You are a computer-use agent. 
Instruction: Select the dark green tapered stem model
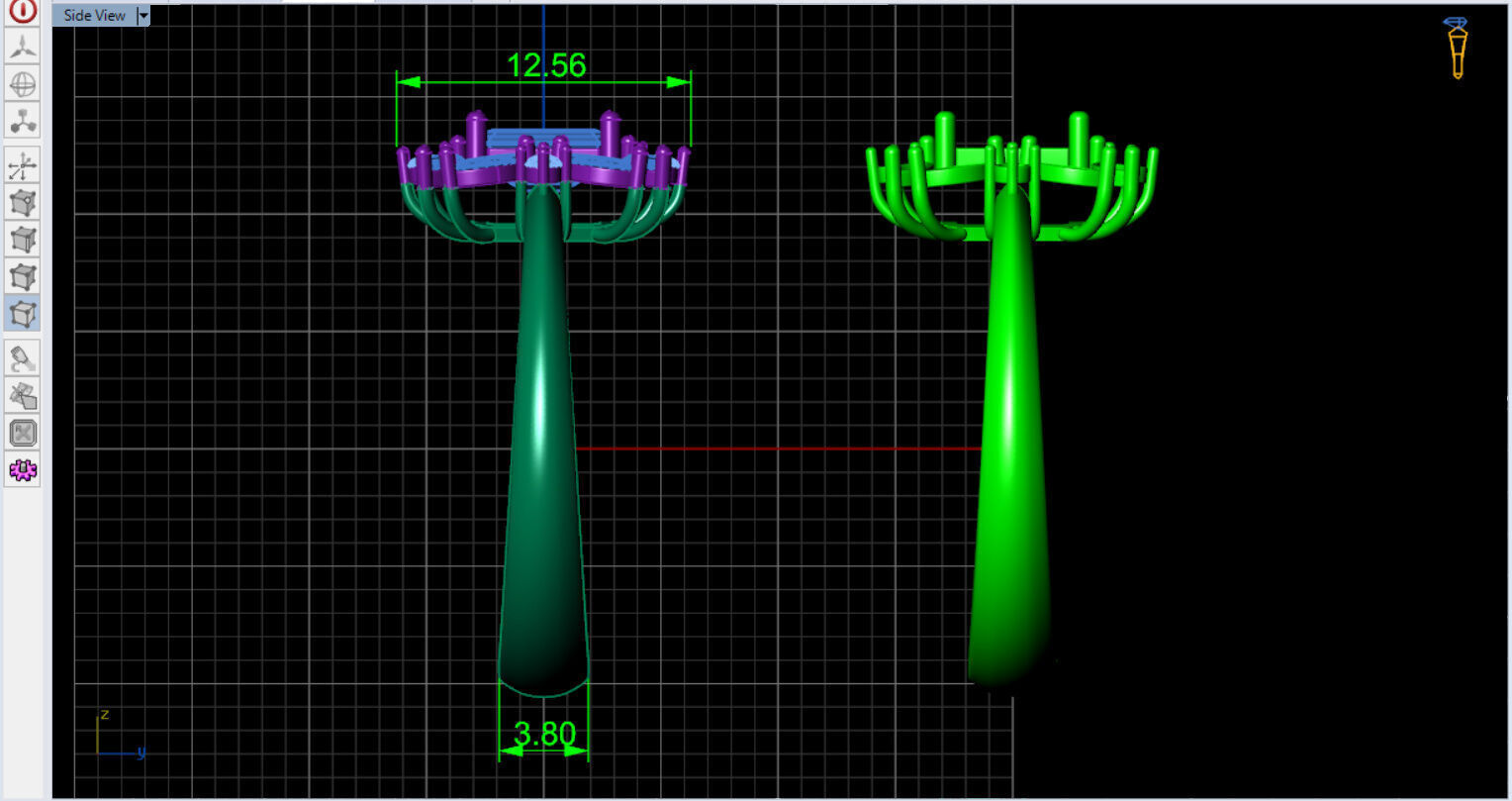pos(543,441)
